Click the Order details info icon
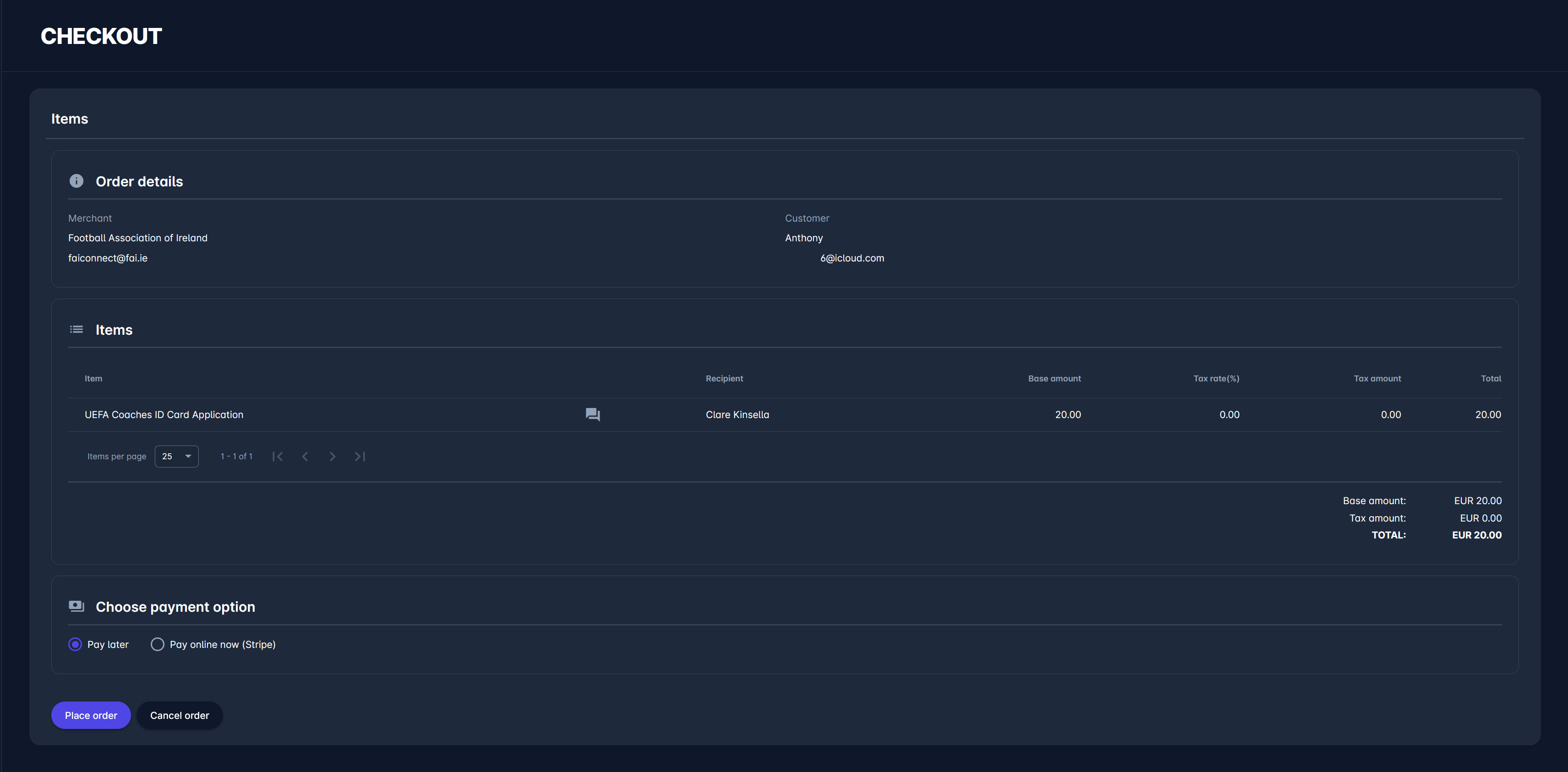This screenshot has width=1568, height=772. click(x=76, y=181)
